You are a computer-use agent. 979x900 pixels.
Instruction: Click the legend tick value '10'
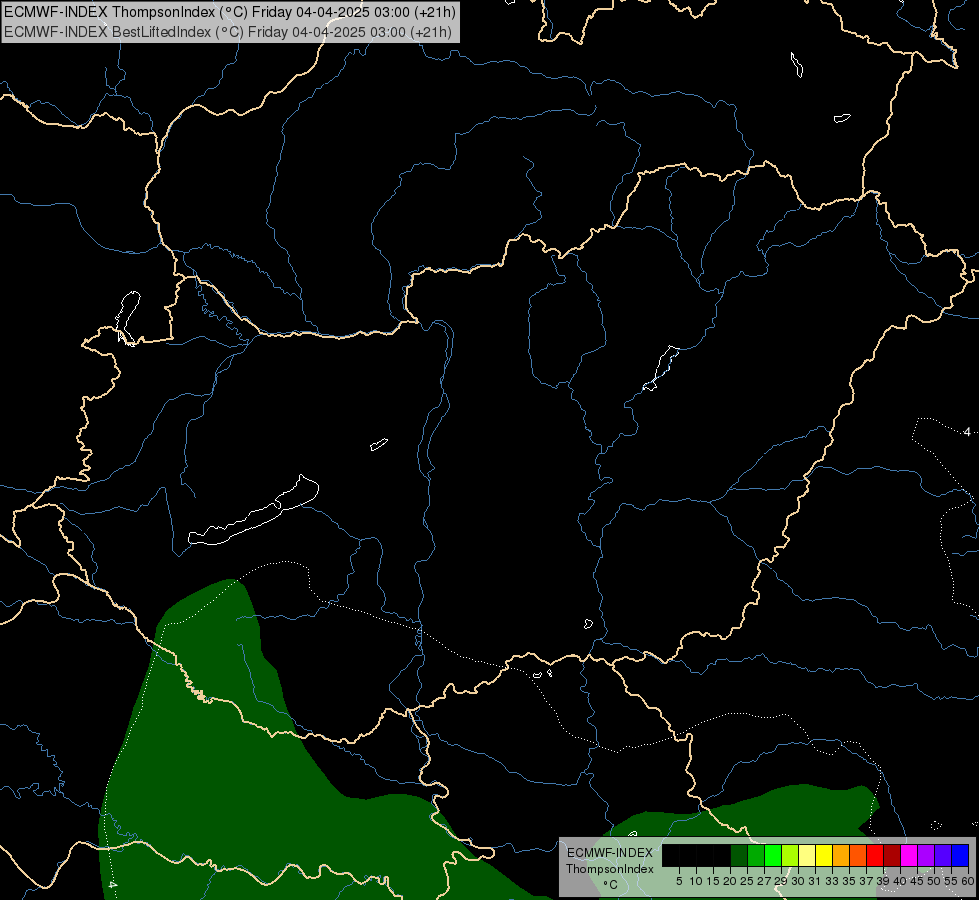696,881
